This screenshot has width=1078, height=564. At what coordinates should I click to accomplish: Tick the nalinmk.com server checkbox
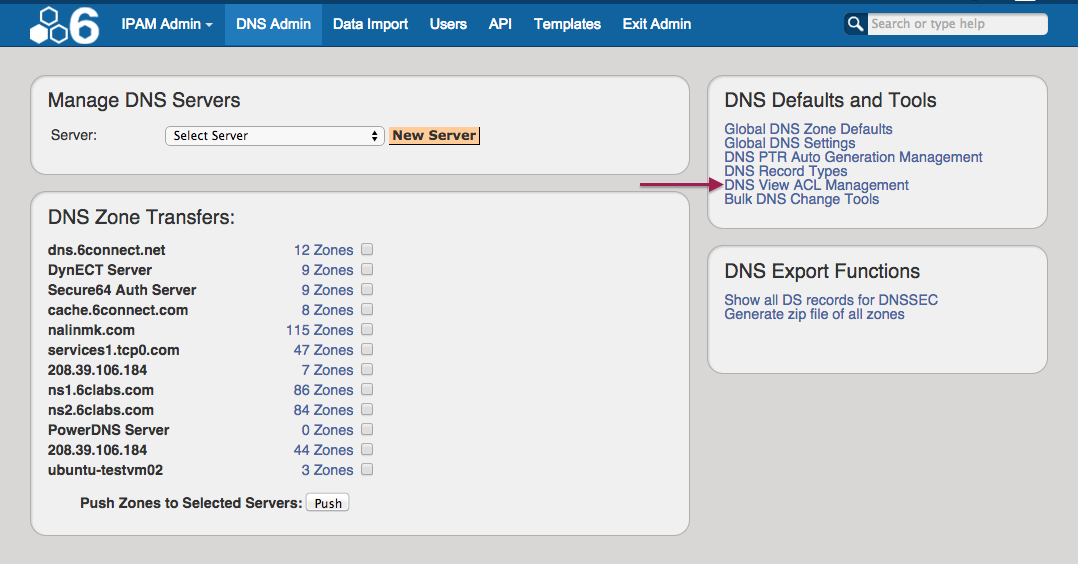coord(367,330)
